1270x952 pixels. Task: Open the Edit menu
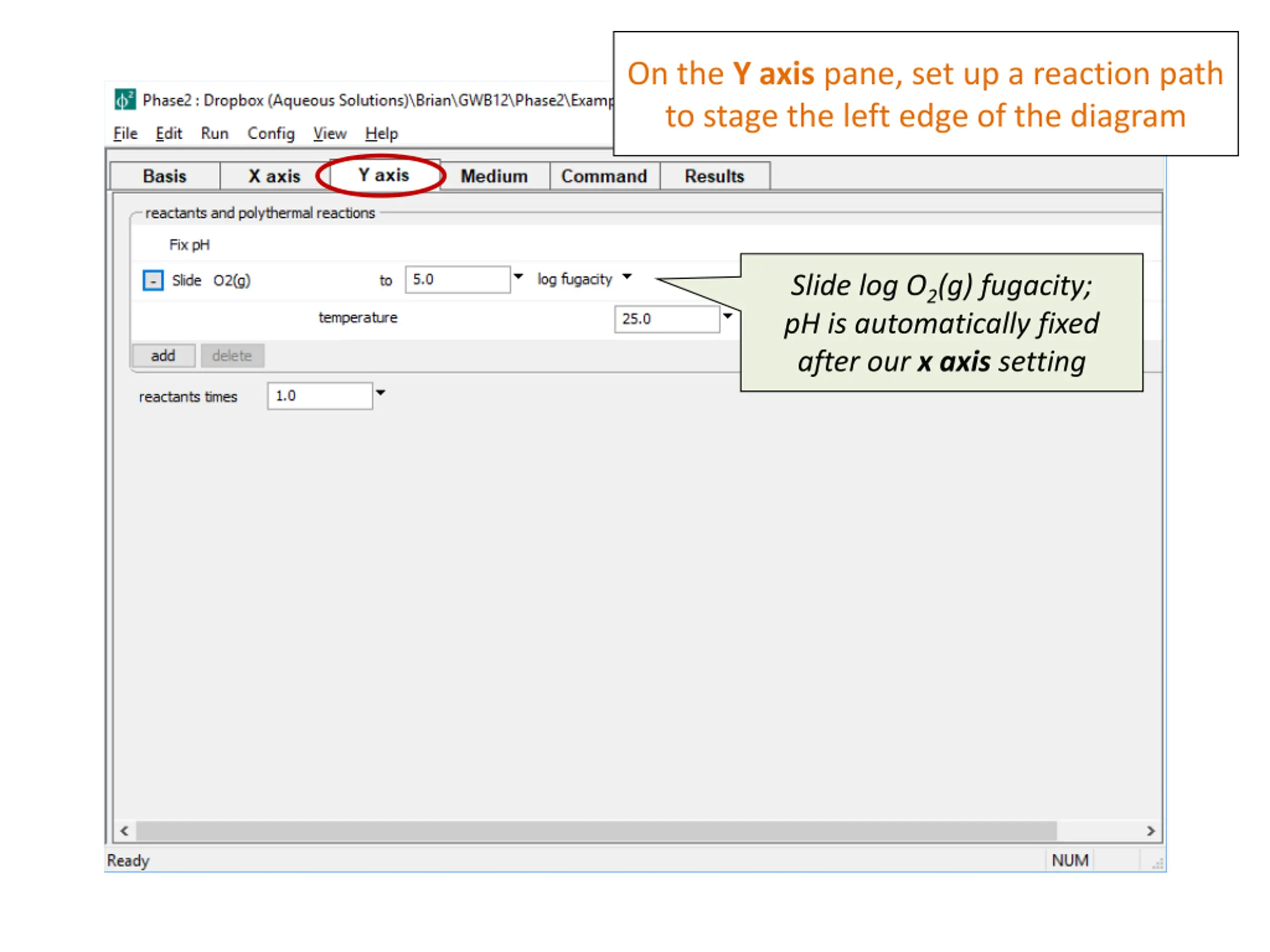[x=169, y=134]
